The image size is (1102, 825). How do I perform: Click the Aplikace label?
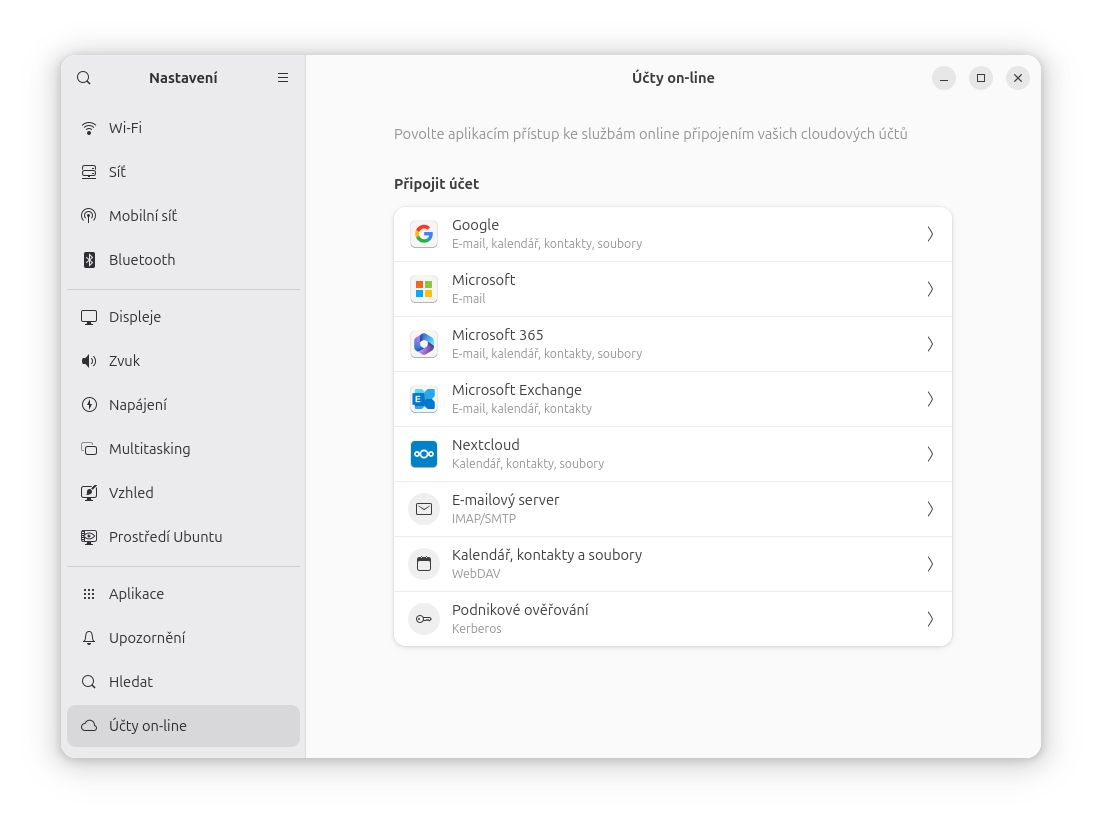click(x=136, y=595)
